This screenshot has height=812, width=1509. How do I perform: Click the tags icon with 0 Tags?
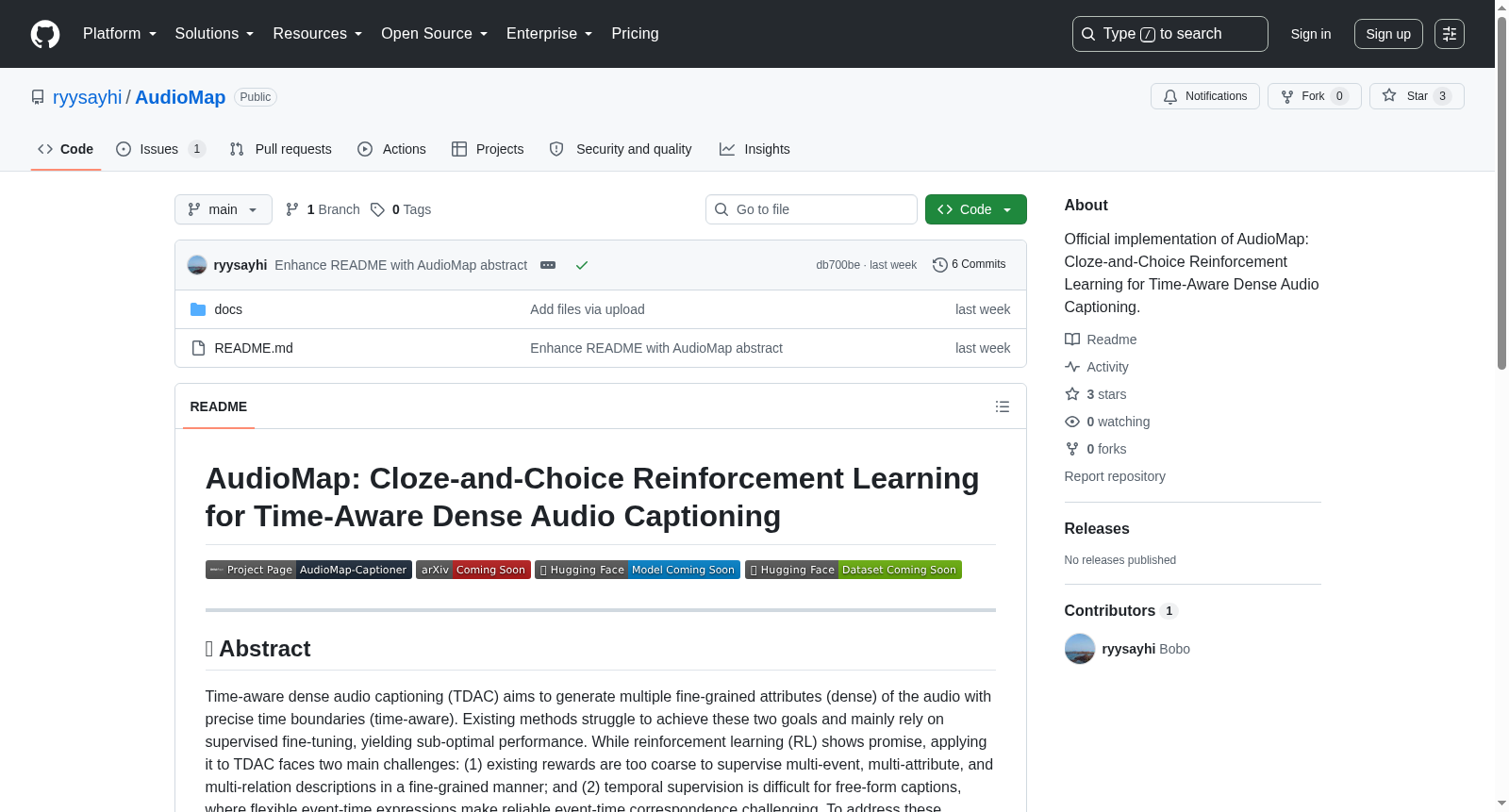coord(401,209)
